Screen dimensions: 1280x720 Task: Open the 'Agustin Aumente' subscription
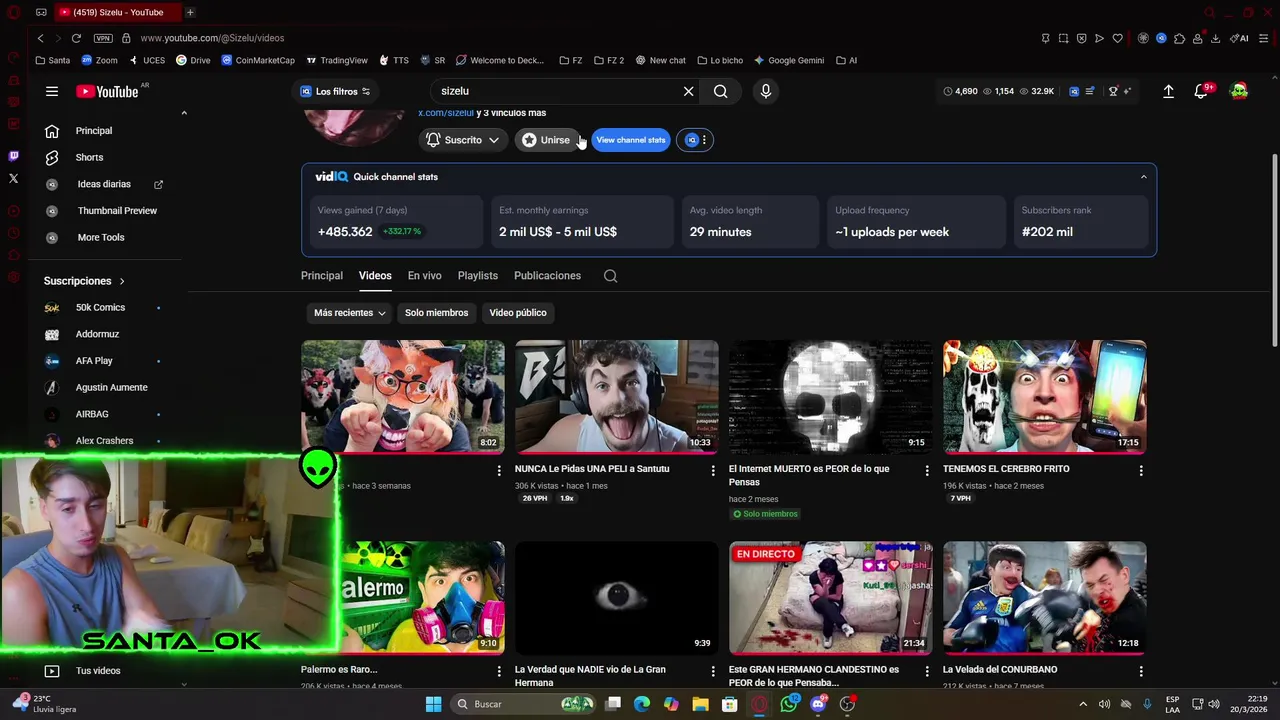click(x=111, y=388)
